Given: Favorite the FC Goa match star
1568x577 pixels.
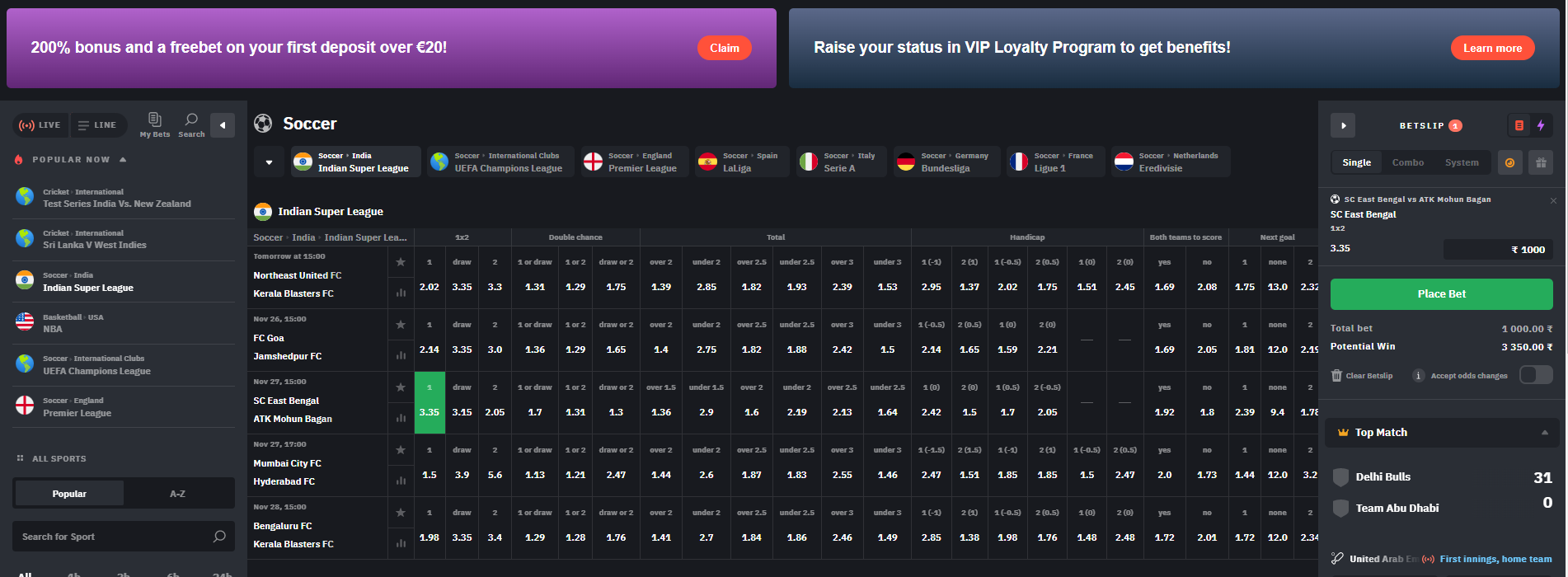Looking at the screenshot, I should (401, 325).
